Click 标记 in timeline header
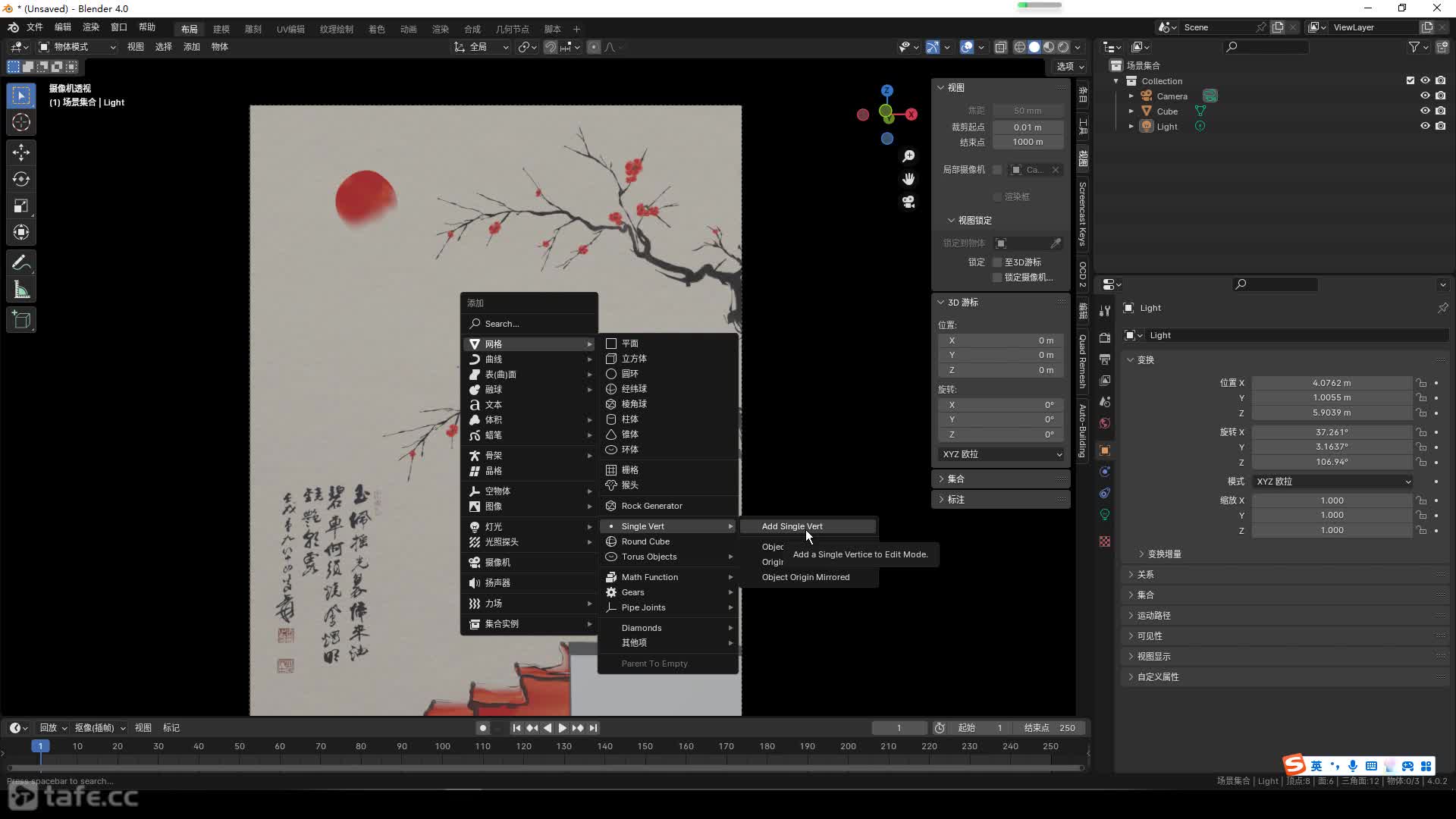The width and height of the screenshot is (1456, 819). coord(171,728)
